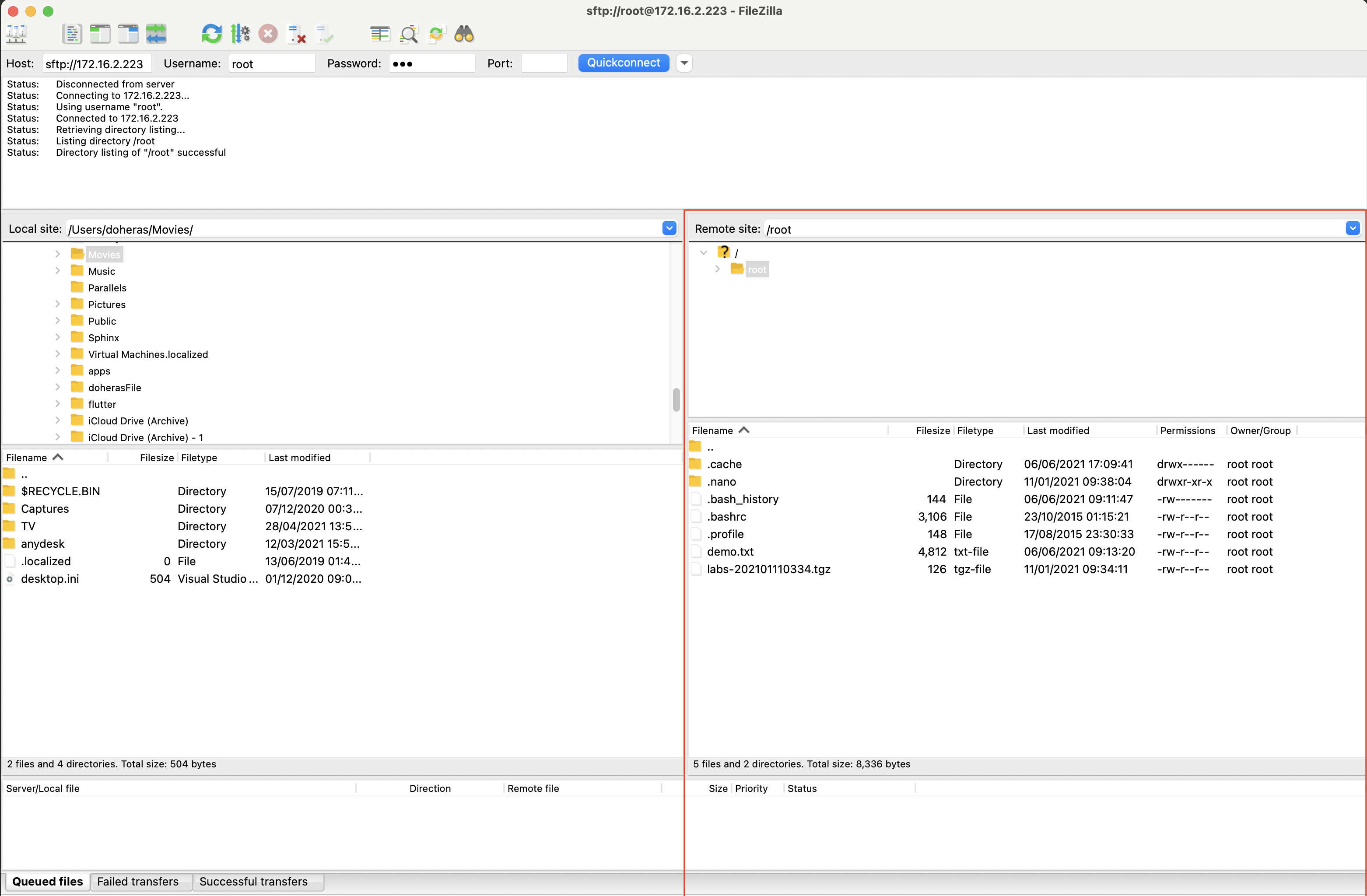This screenshot has height=896, width=1367.
Task: Focus the Port input field
Action: [x=544, y=64]
